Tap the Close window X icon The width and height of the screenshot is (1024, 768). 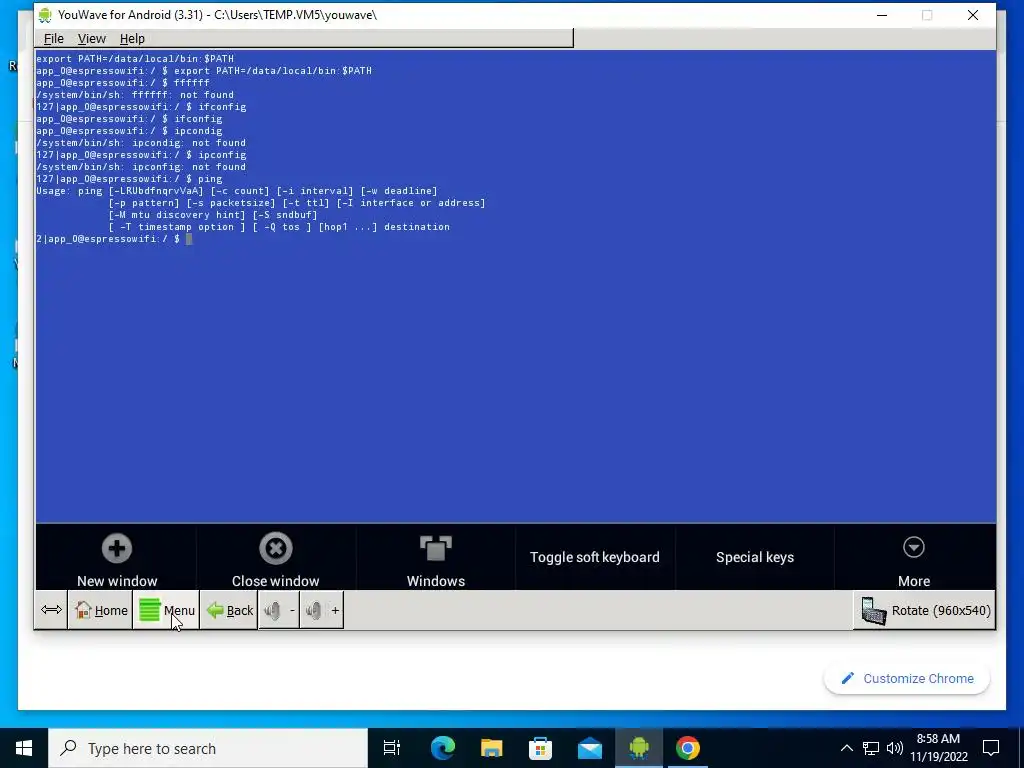tap(276, 549)
